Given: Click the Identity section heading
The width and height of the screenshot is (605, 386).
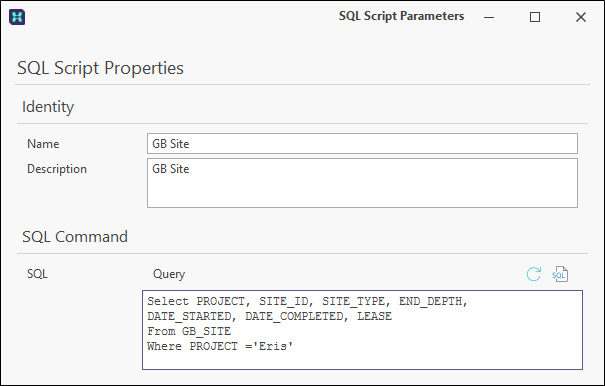Looking at the screenshot, I should (x=48, y=107).
